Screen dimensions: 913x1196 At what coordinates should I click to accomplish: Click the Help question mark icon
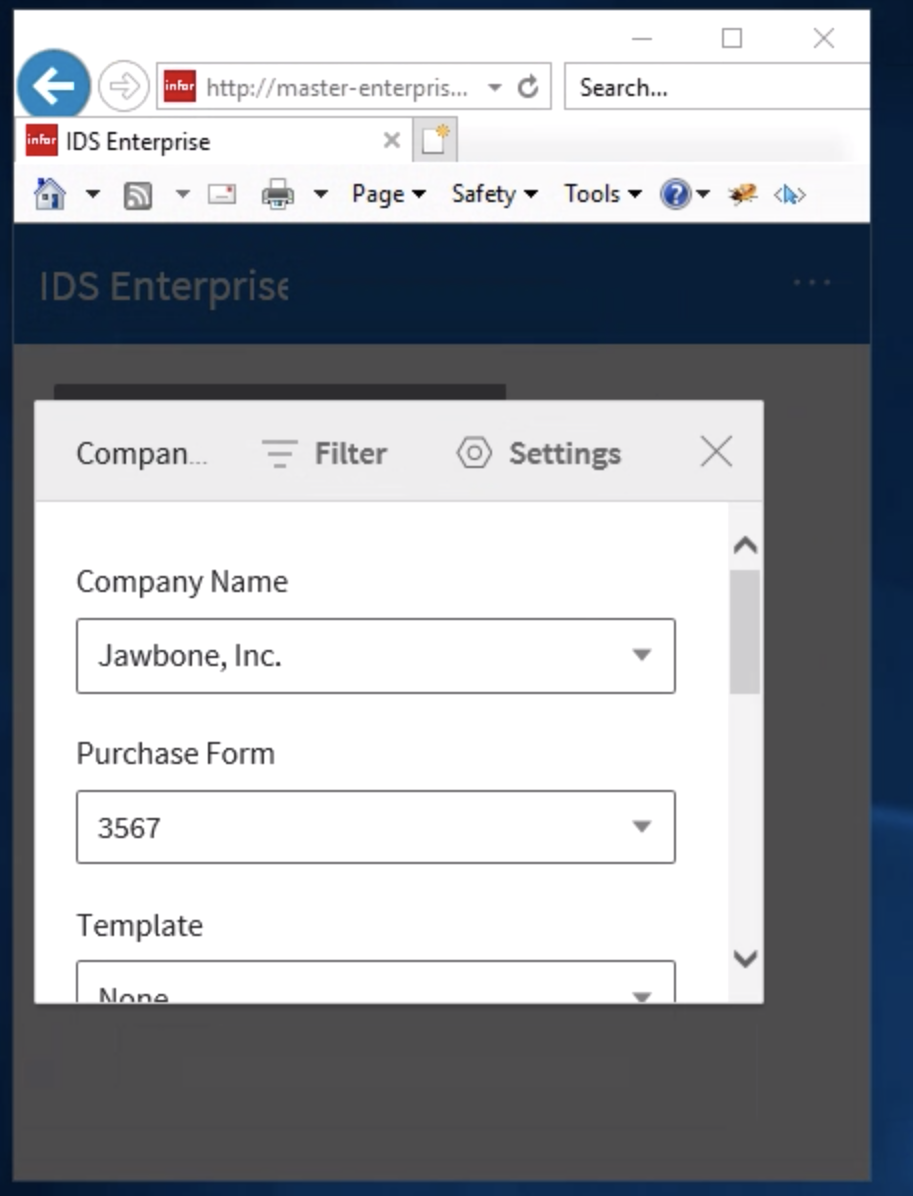click(x=675, y=195)
